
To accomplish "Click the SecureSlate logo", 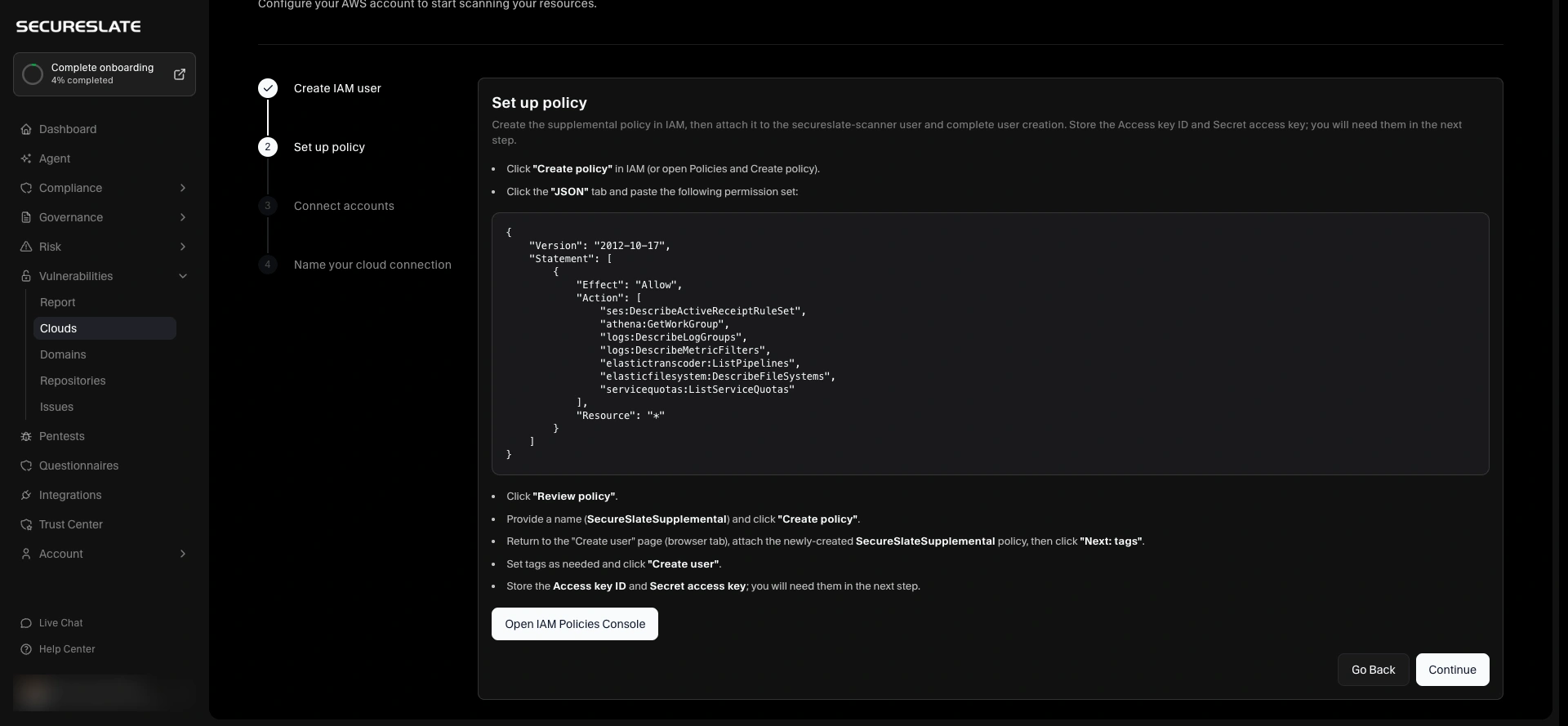I will [x=78, y=26].
